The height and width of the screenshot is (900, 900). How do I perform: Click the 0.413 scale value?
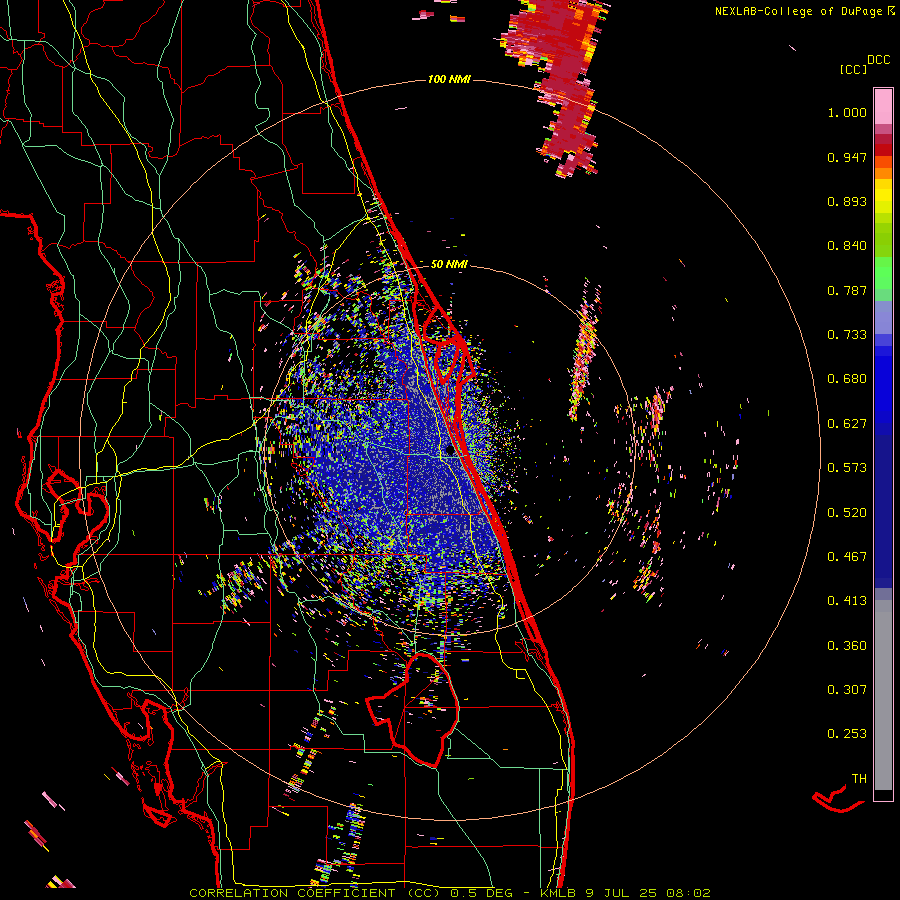(847, 601)
